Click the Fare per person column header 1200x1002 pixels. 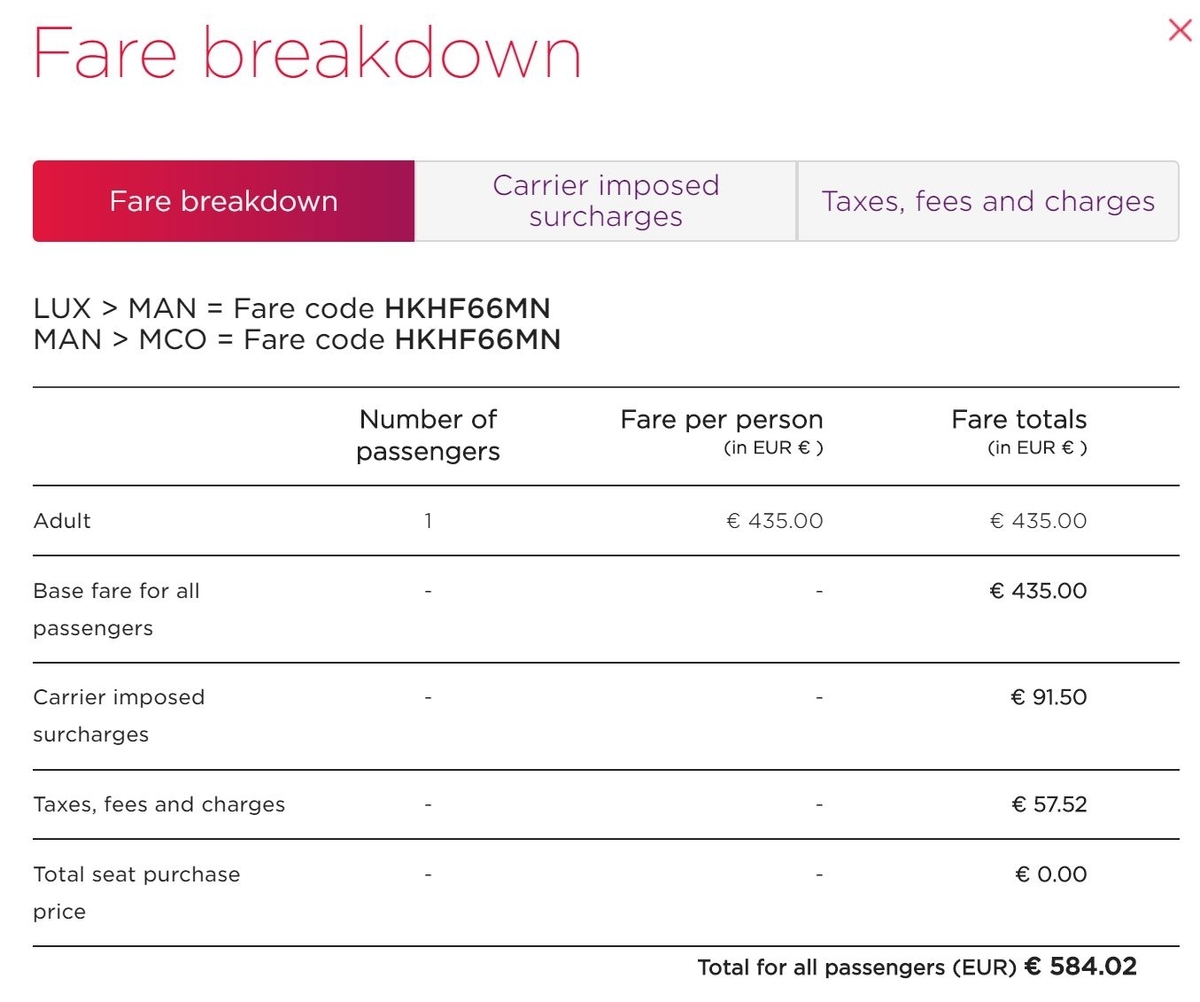pos(721,431)
